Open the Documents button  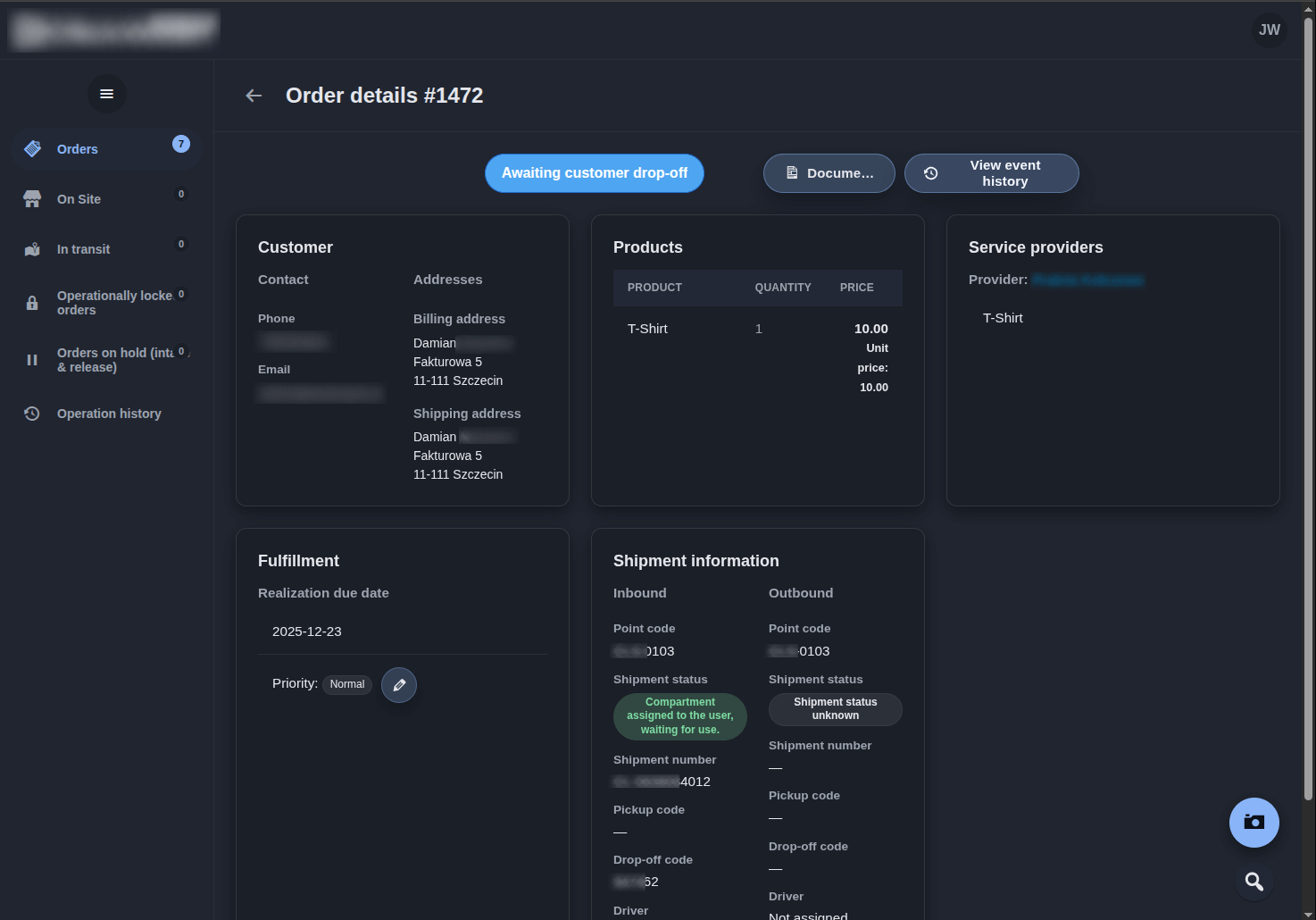pos(829,173)
